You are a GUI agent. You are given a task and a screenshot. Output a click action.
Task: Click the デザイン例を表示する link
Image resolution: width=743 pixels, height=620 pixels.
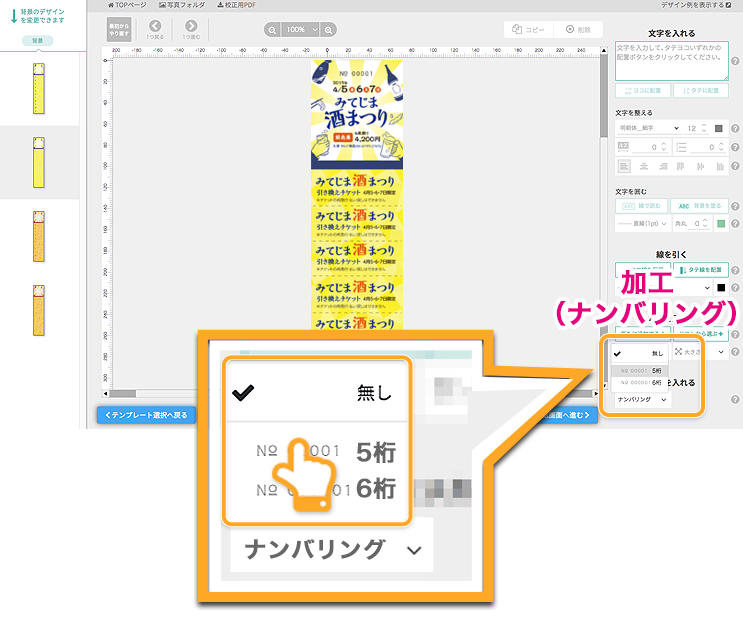695,5
